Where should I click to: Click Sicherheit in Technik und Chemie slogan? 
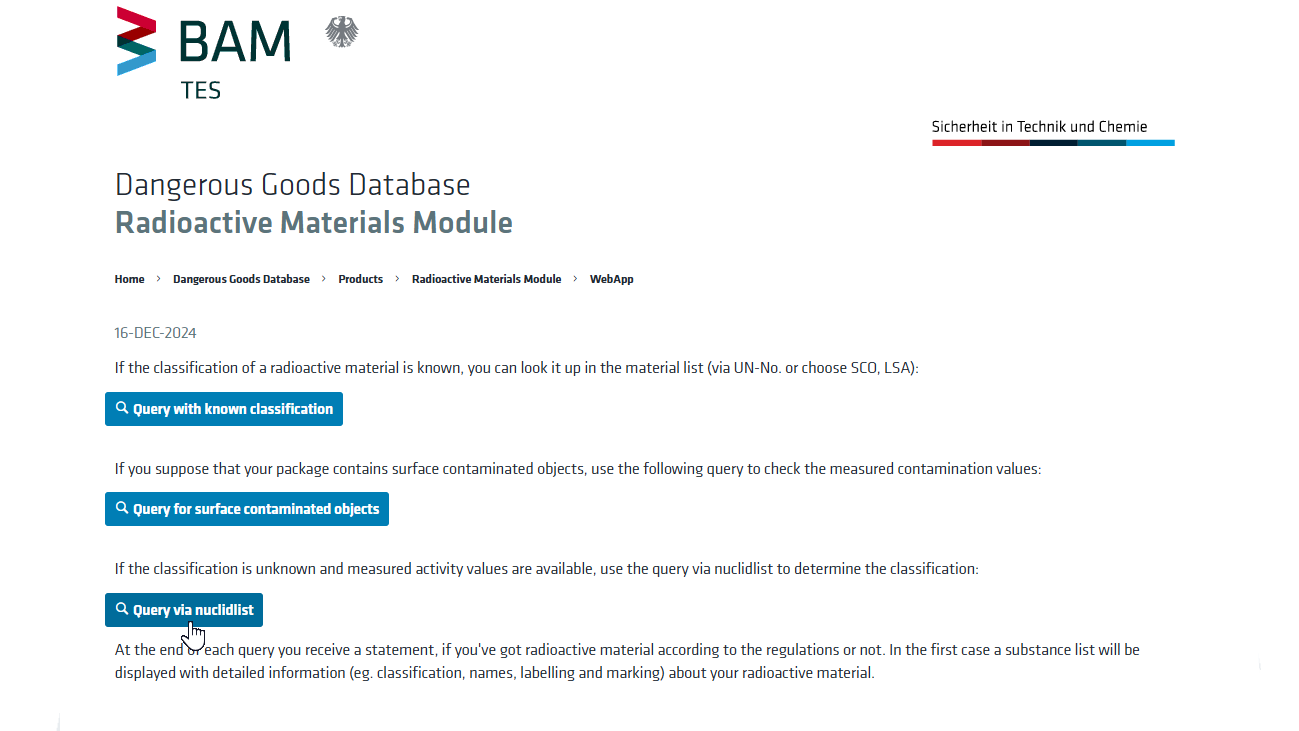tap(1039, 127)
